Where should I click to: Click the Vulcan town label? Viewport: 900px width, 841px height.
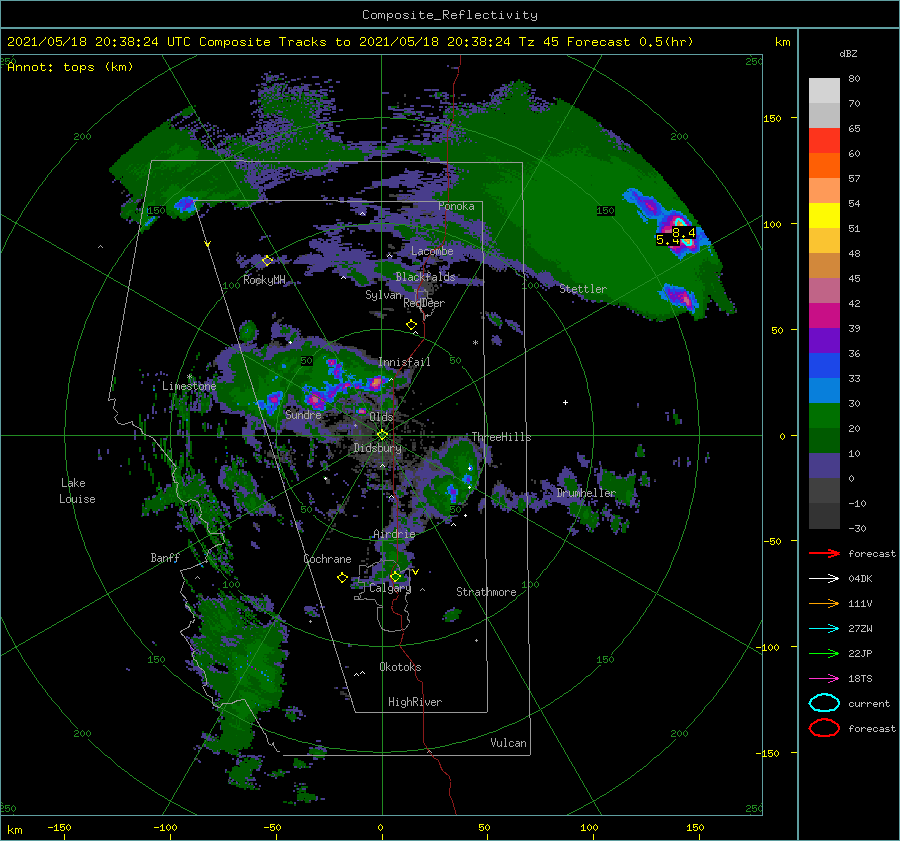(508, 743)
